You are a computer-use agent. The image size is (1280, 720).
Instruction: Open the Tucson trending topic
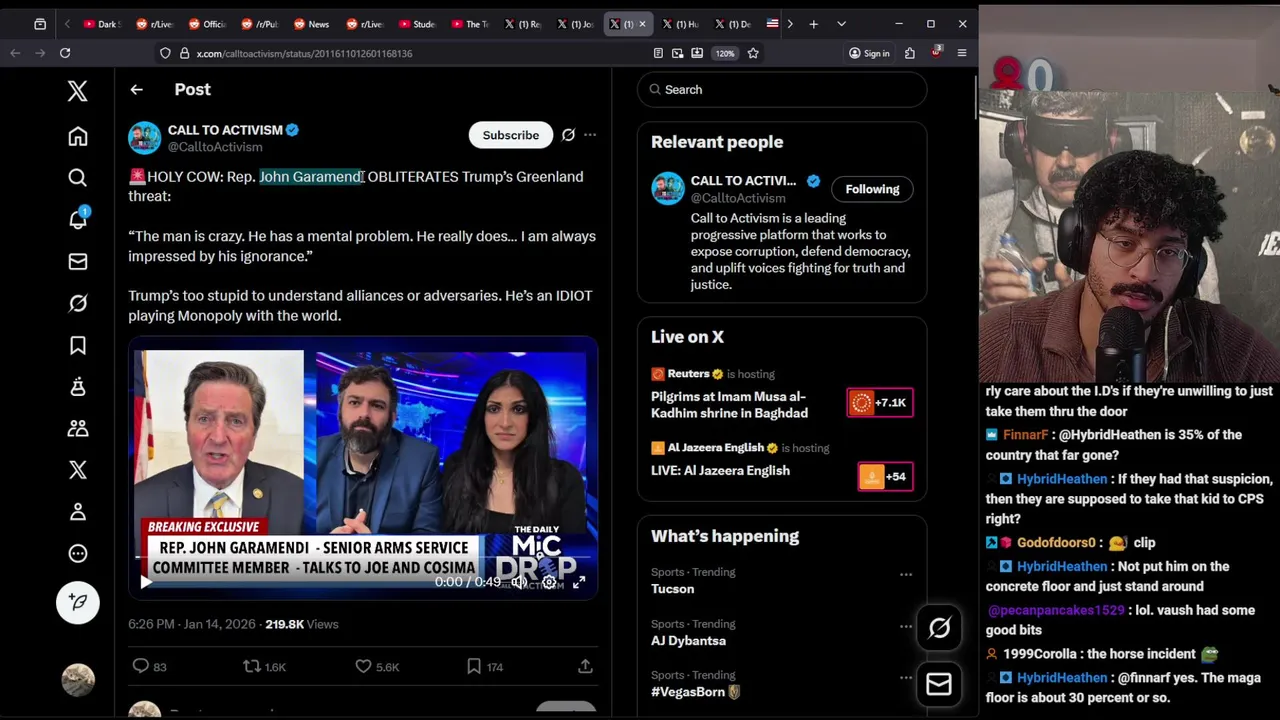[x=672, y=589]
